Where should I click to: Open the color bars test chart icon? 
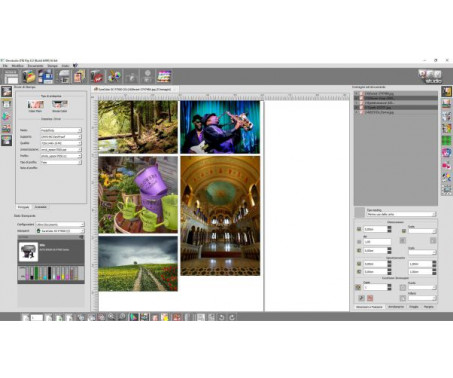(x=164, y=77)
